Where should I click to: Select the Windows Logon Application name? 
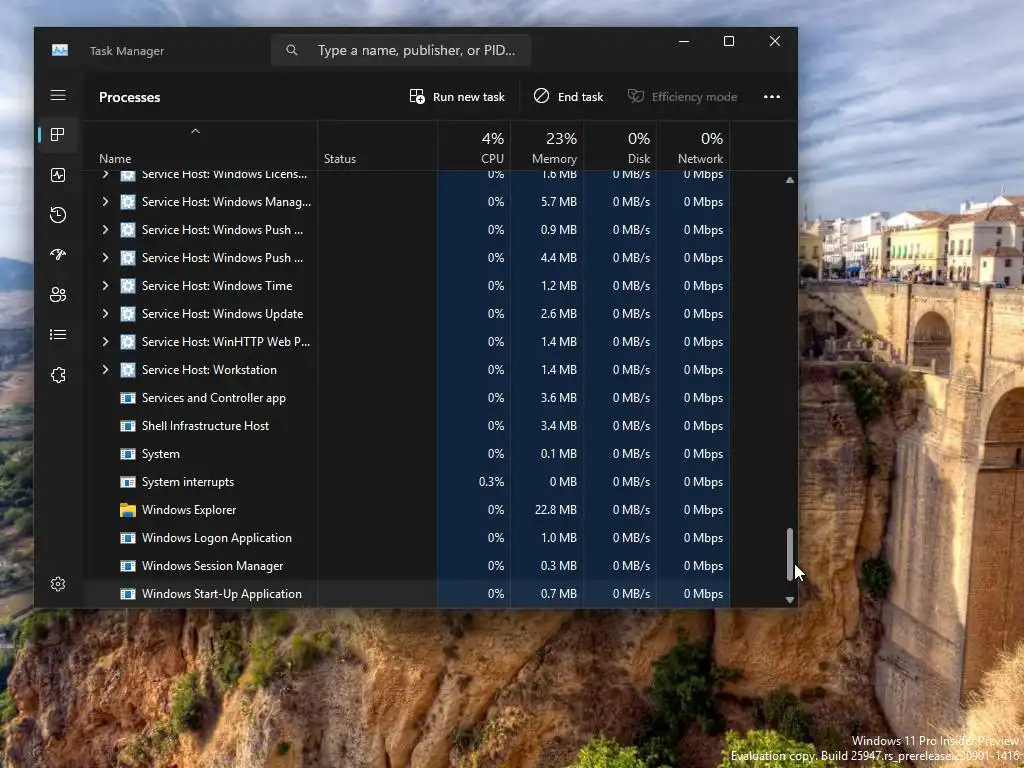(x=216, y=538)
